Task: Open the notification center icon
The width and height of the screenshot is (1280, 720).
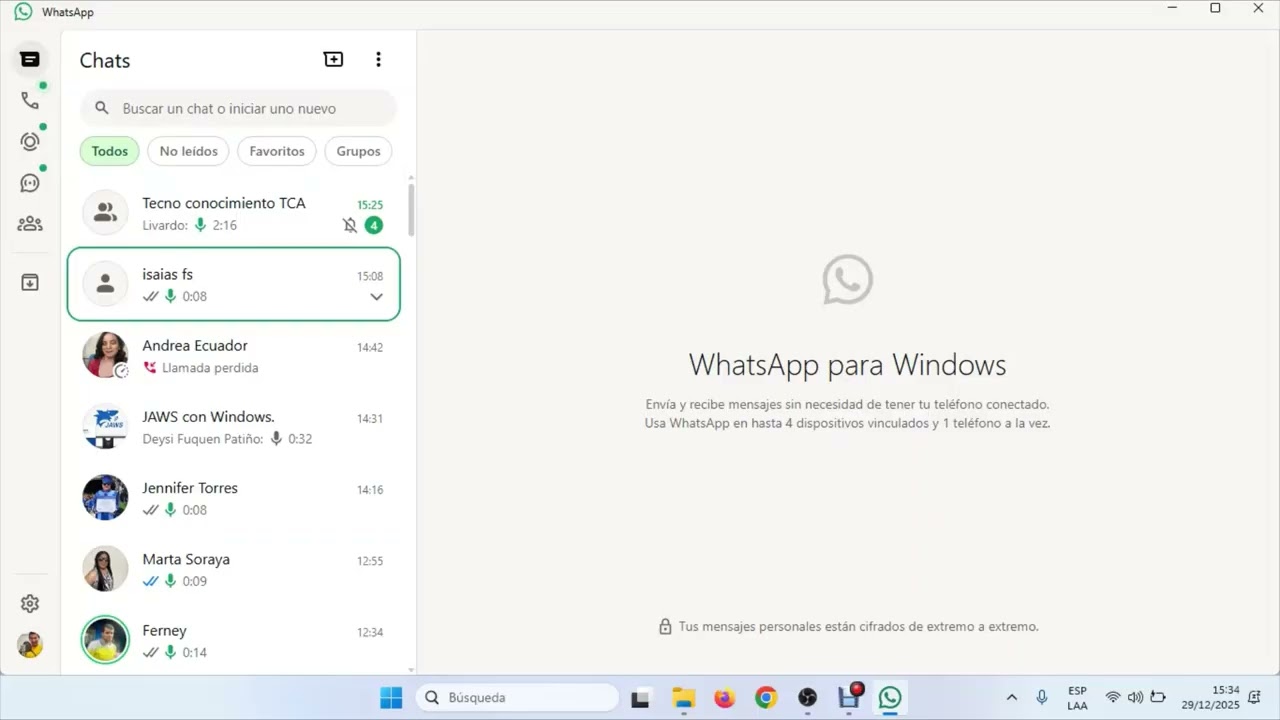Action: click(x=1254, y=698)
